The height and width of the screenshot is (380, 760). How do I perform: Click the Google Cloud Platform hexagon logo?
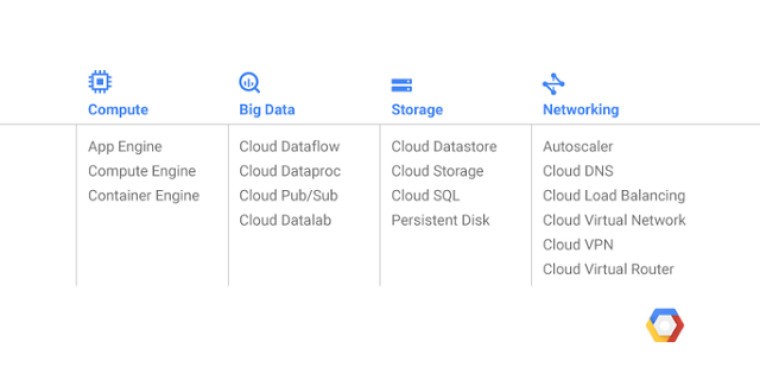coord(665,325)
